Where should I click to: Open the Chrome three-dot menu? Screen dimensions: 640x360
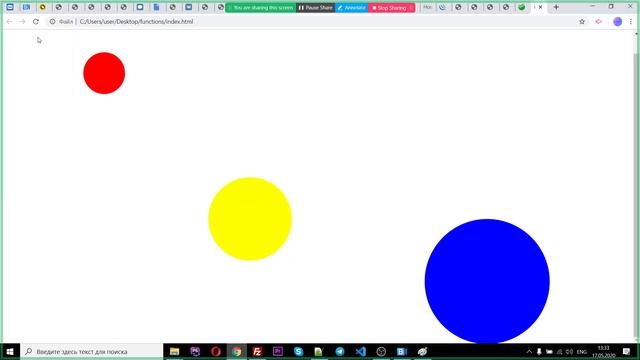click(631, 22)
